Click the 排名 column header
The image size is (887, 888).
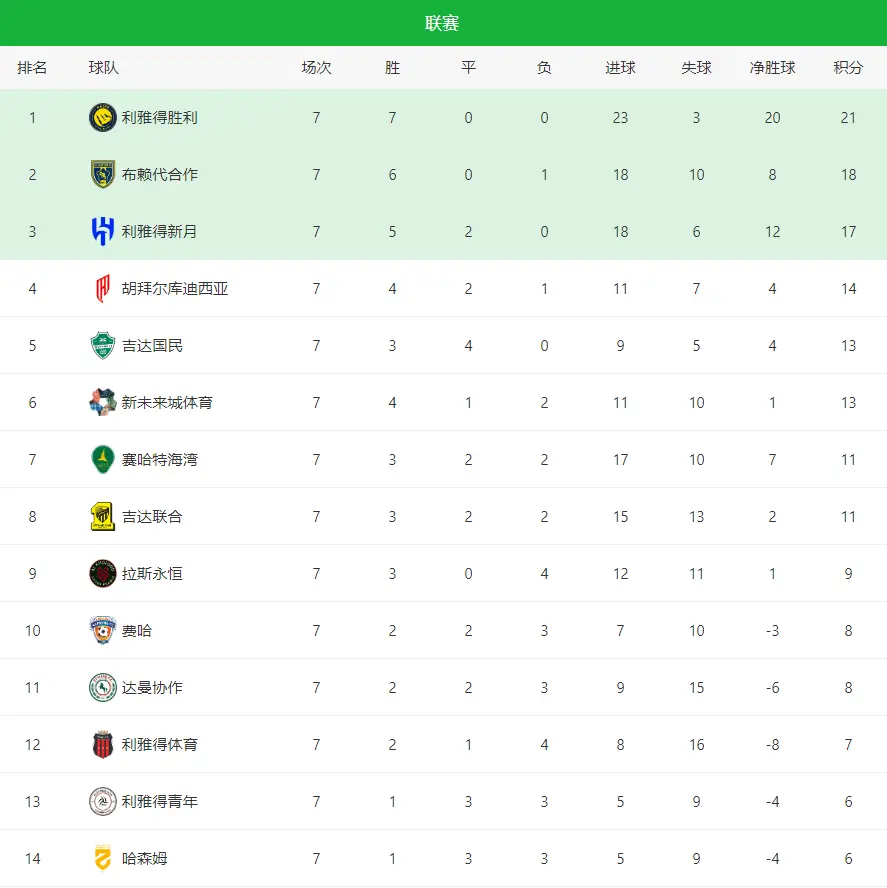[x=32, y=68]
